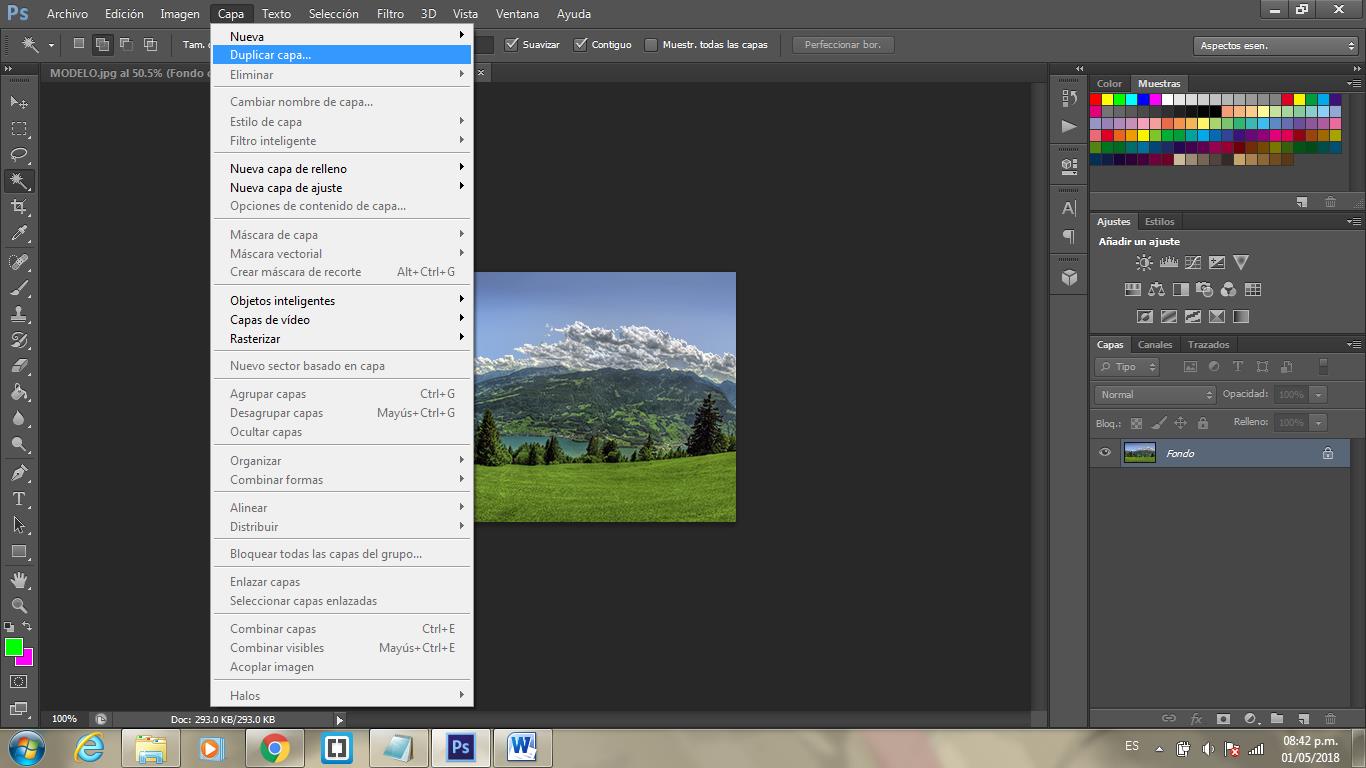Select the Hand tool
1366x768 pixels.
[x=19, y=580]
